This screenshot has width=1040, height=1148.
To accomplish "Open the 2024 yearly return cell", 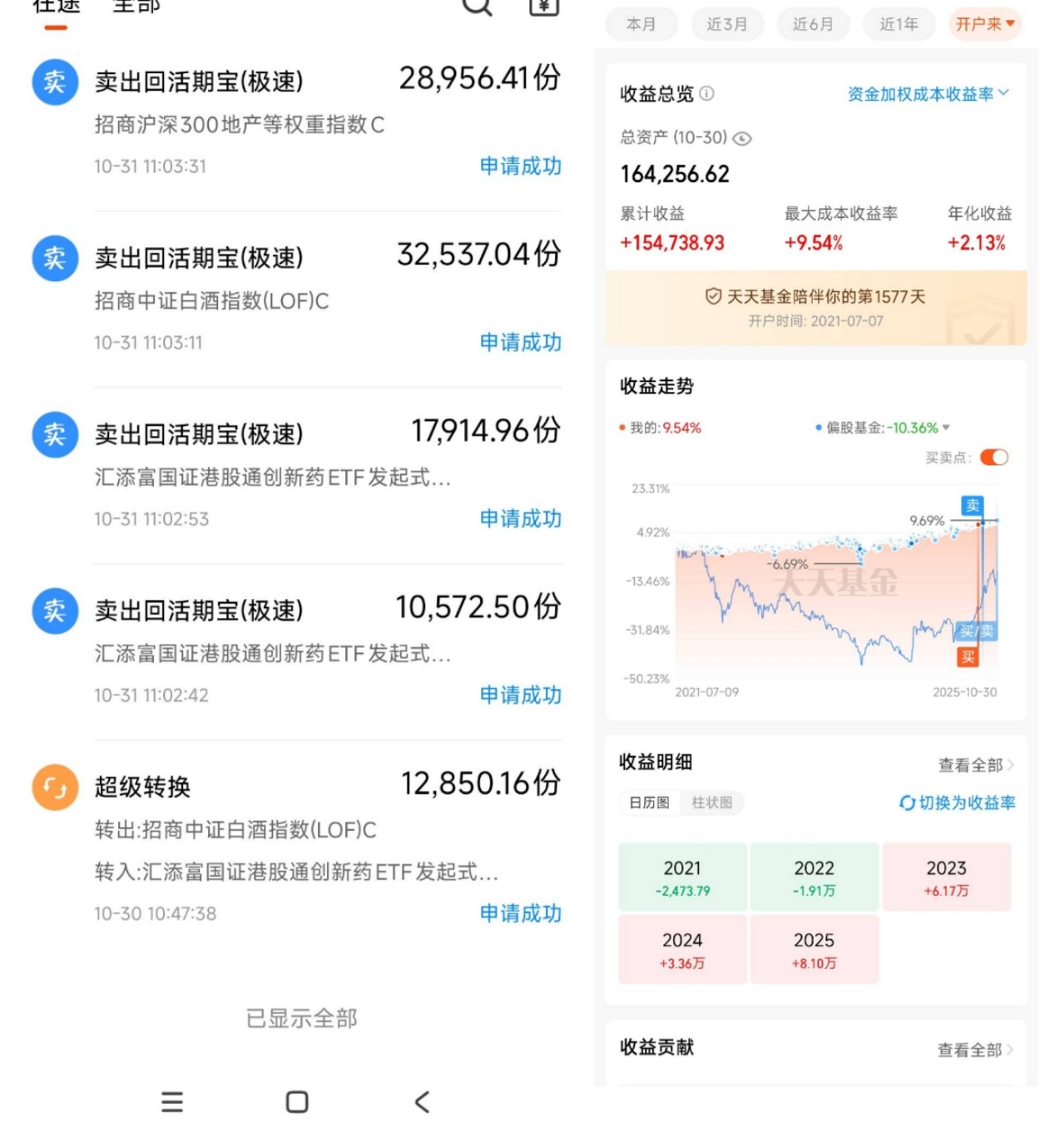I will (682, 949).
